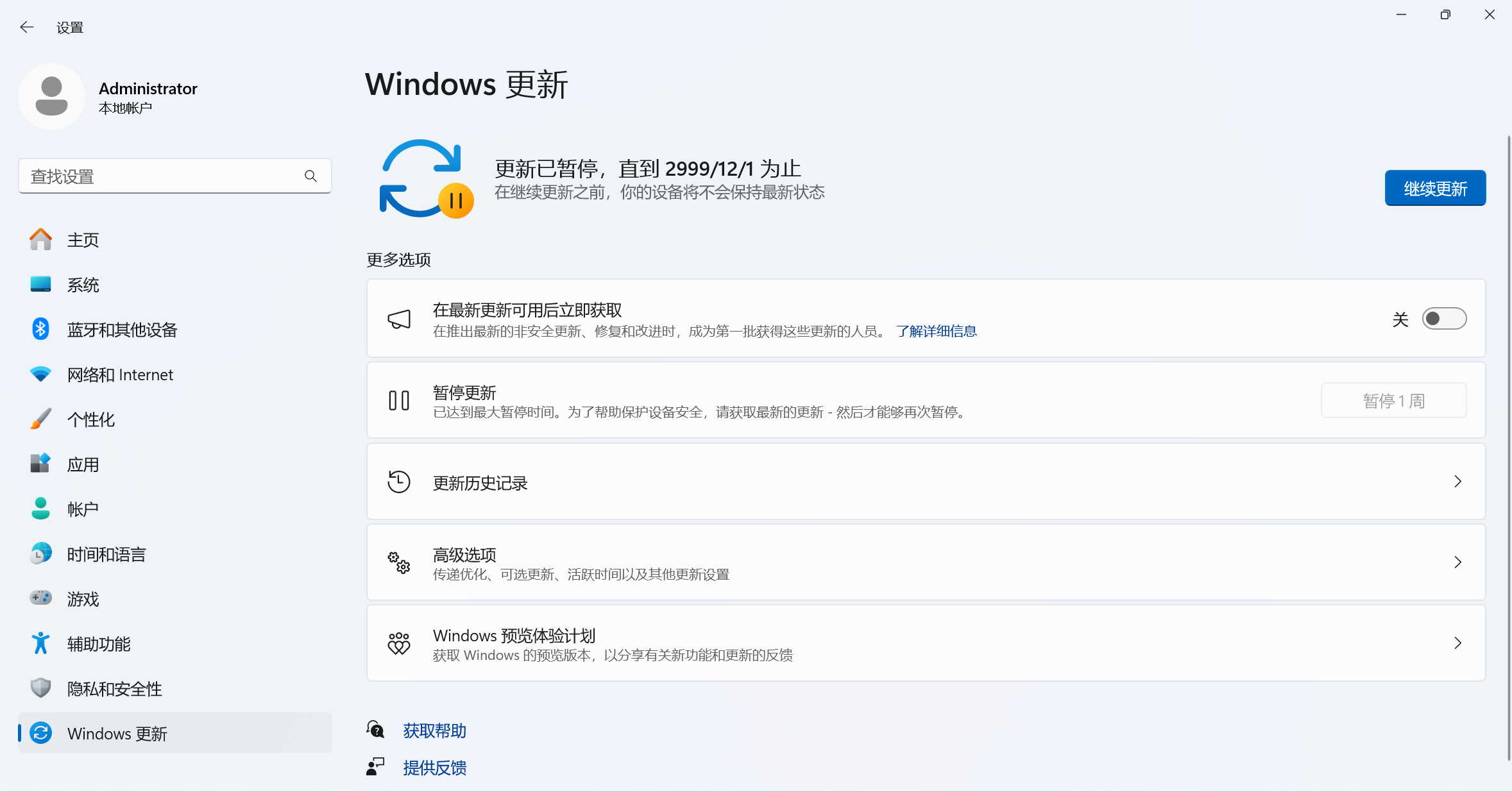The width and height of the screenshot is (1512, 792).
Task: Open the 获取帮助 link
Action: pos(434,730)
